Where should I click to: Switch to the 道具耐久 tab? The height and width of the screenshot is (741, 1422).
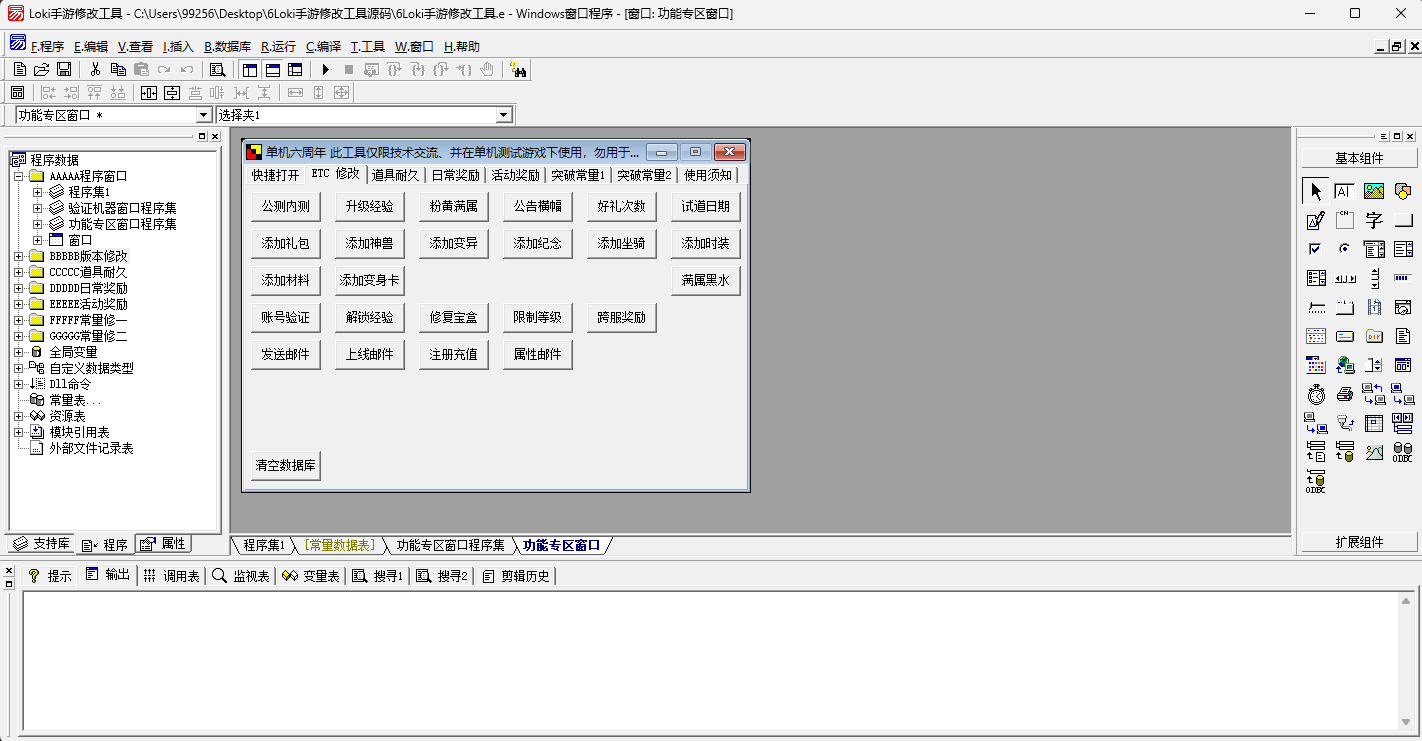(395, 175)
